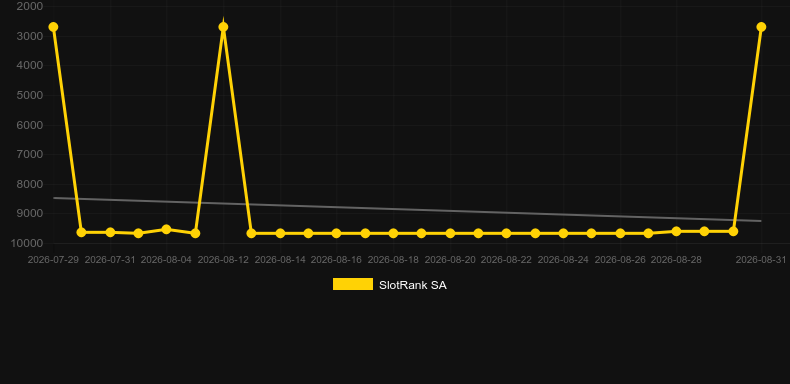Click the 5000 y-axis label
790x384 pixels.
click(x=30, y=95)
